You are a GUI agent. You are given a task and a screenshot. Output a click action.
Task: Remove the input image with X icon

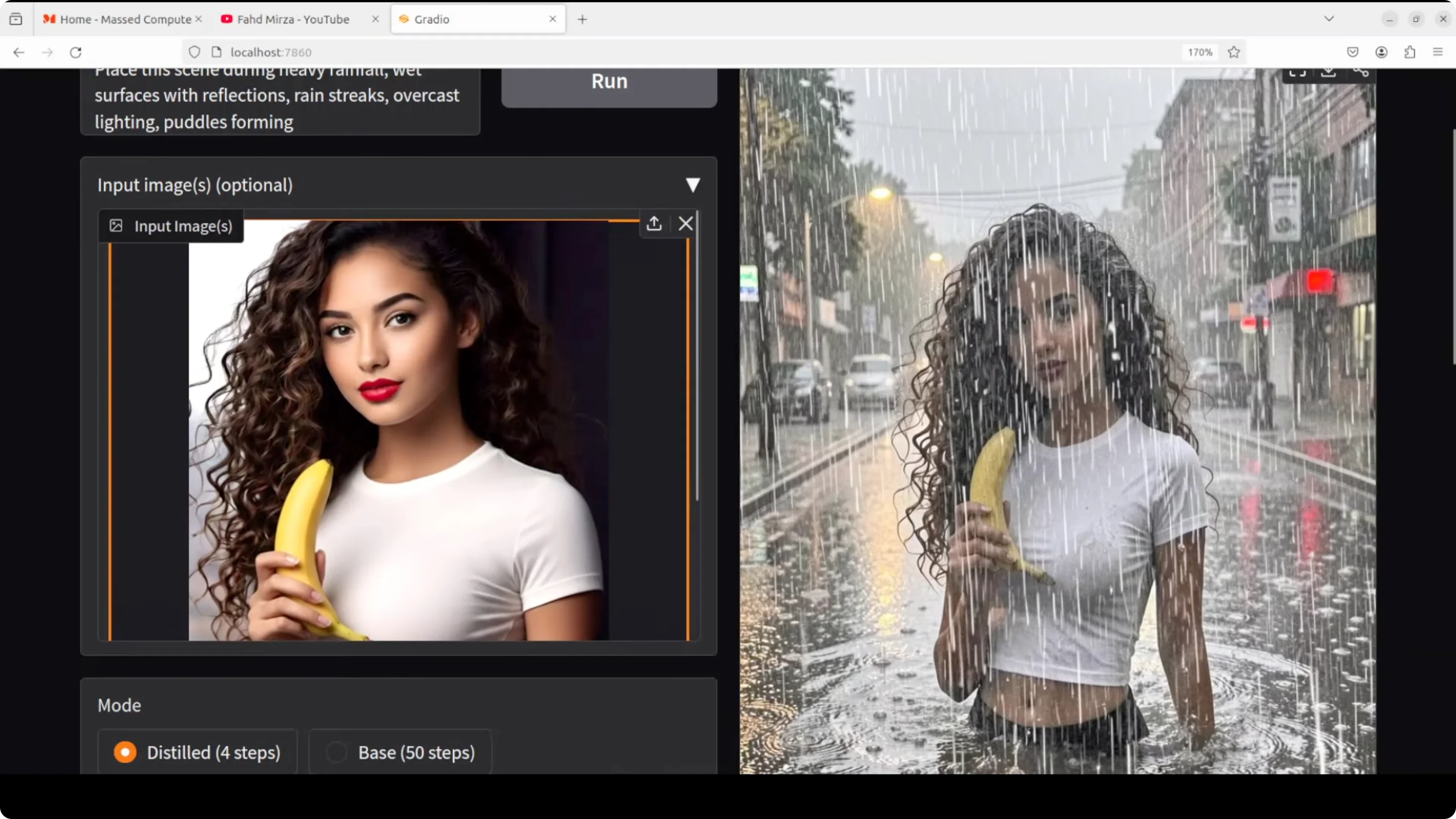(x=685, y=224)
